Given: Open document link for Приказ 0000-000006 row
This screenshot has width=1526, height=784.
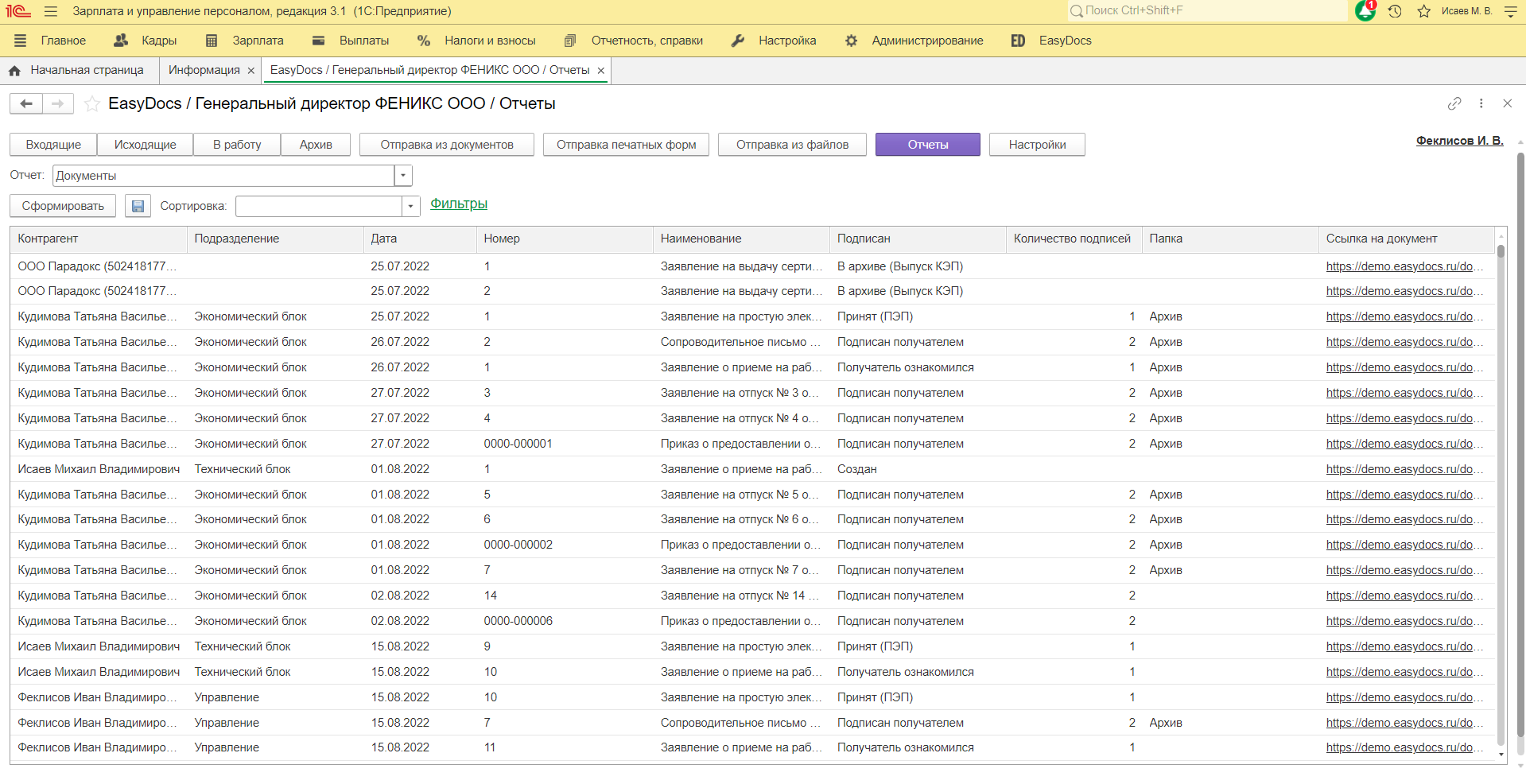Looking at the screenshot, I should pyautogui.click(x=1404, y=621).
